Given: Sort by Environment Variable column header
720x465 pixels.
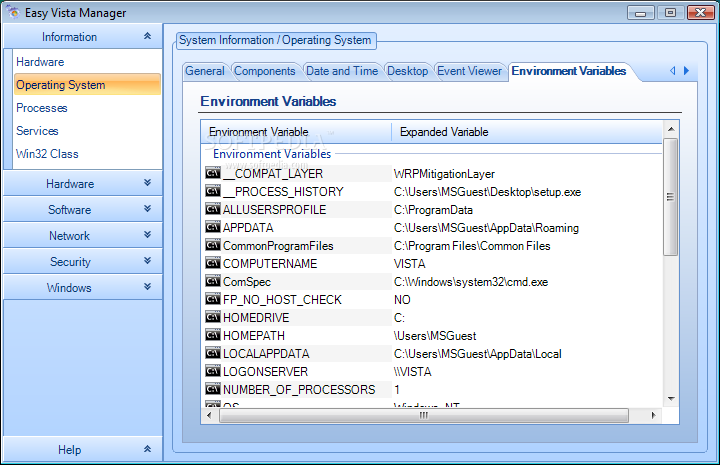Looking at the screenshot, I should tap(296, 132).
